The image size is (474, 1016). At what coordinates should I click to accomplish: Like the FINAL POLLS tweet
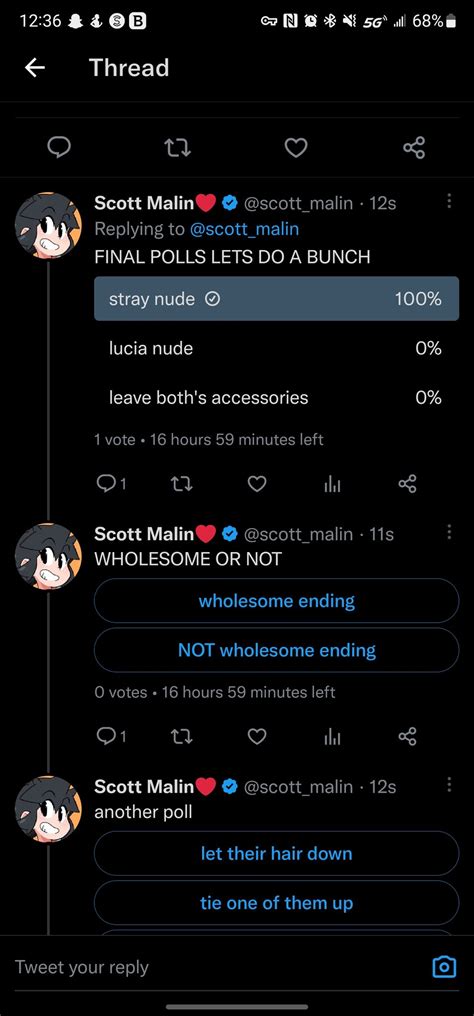[257, 484]
